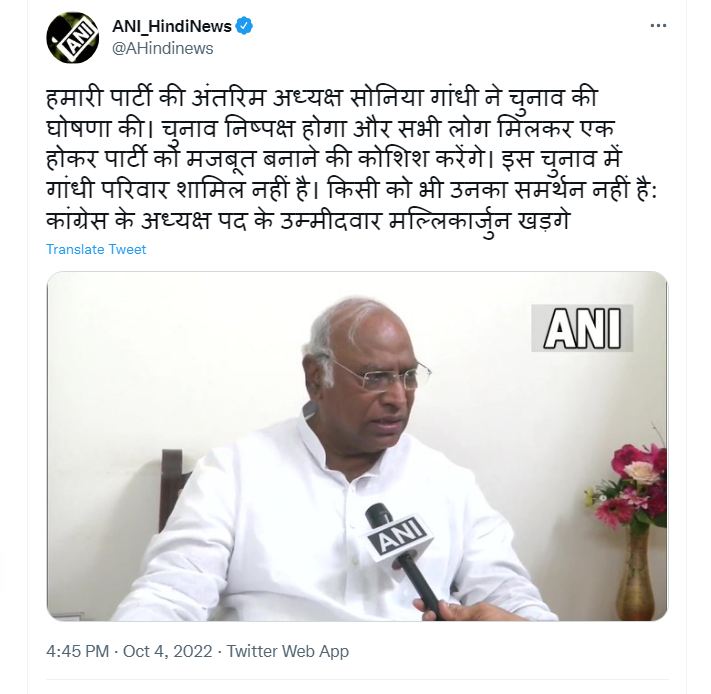Click the Translate Tweet link
711x694 pixels.
pyautogui.click(x=96, y=249)
